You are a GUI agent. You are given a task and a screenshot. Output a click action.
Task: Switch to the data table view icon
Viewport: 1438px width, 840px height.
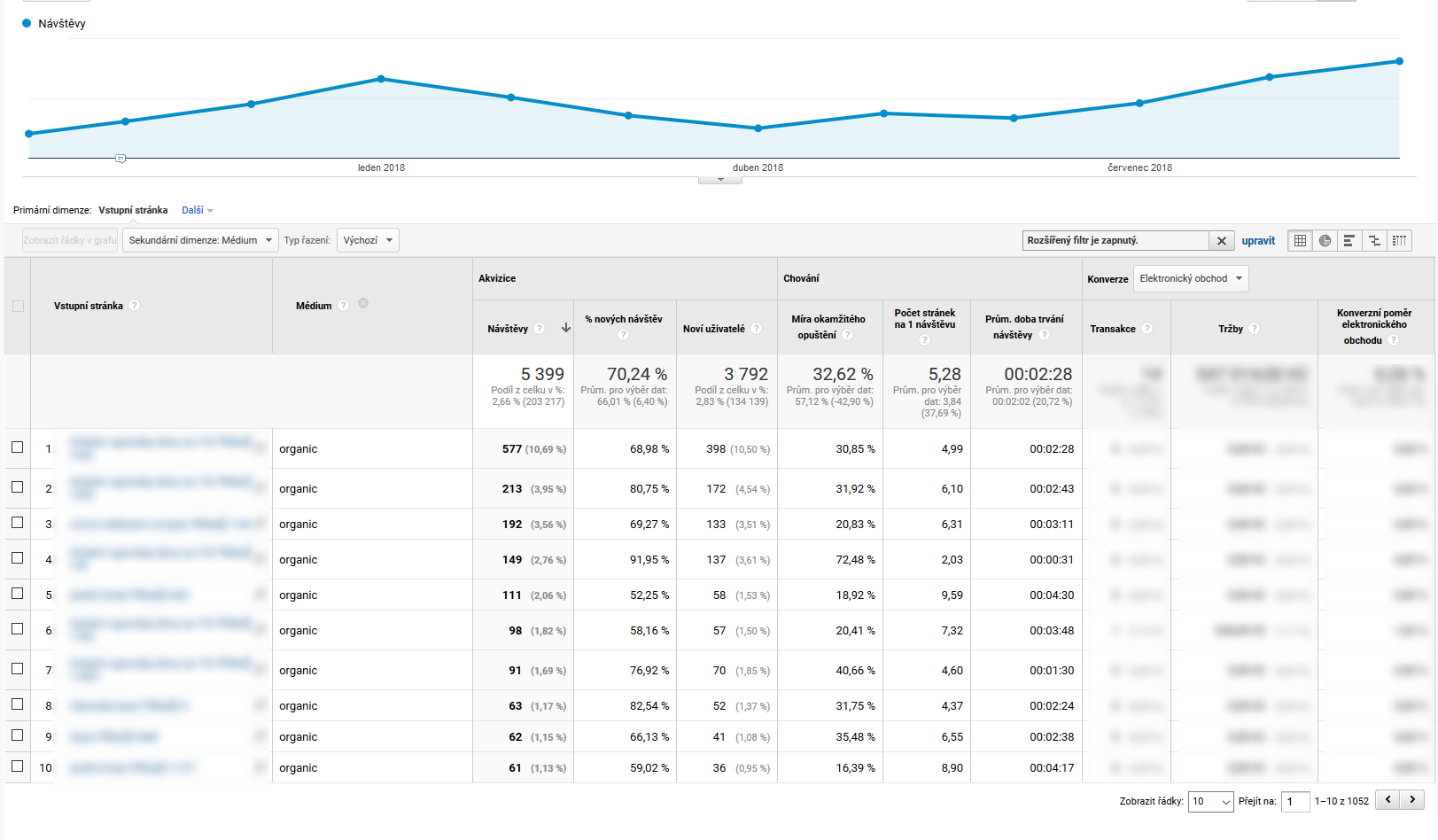[1300, 240]
